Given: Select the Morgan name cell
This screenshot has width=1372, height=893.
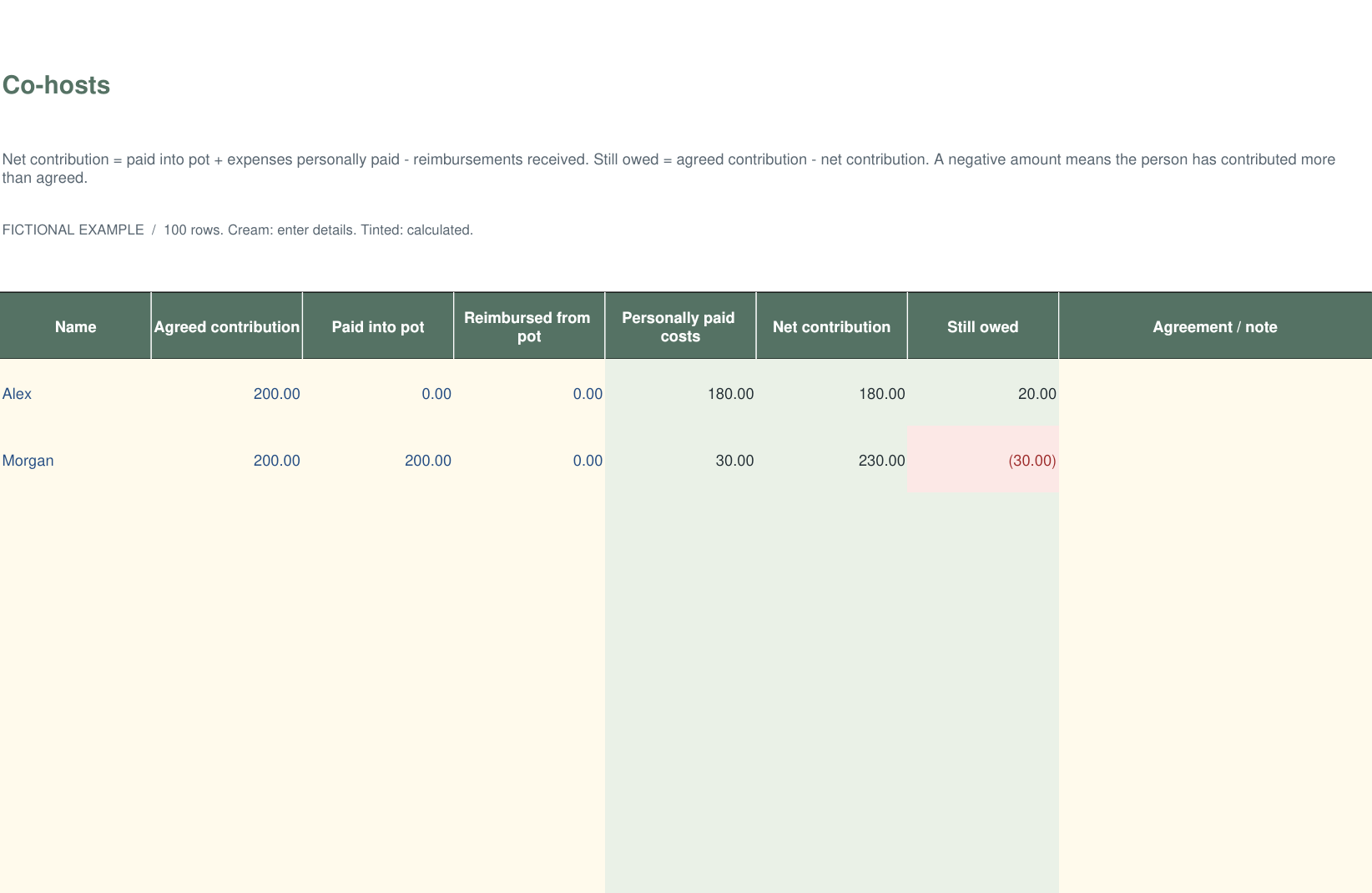Looking at the screenshot, I should click(x=75, y=460).
